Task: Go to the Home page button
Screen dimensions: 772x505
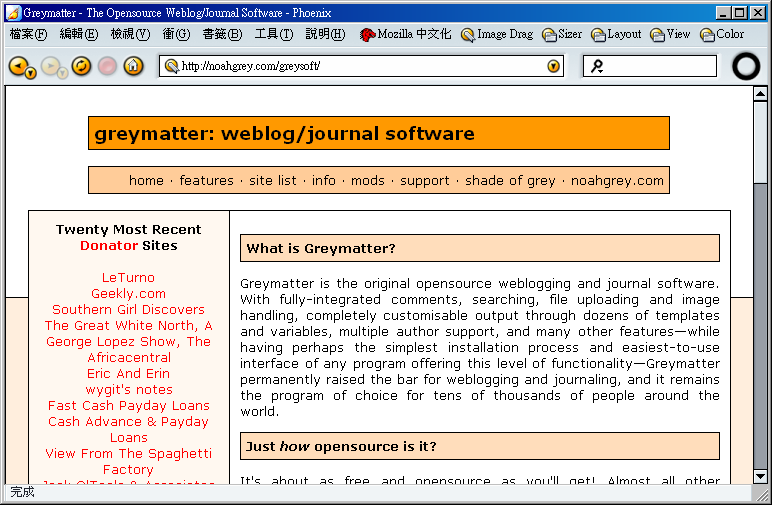Action: click(x=133, y=65)
